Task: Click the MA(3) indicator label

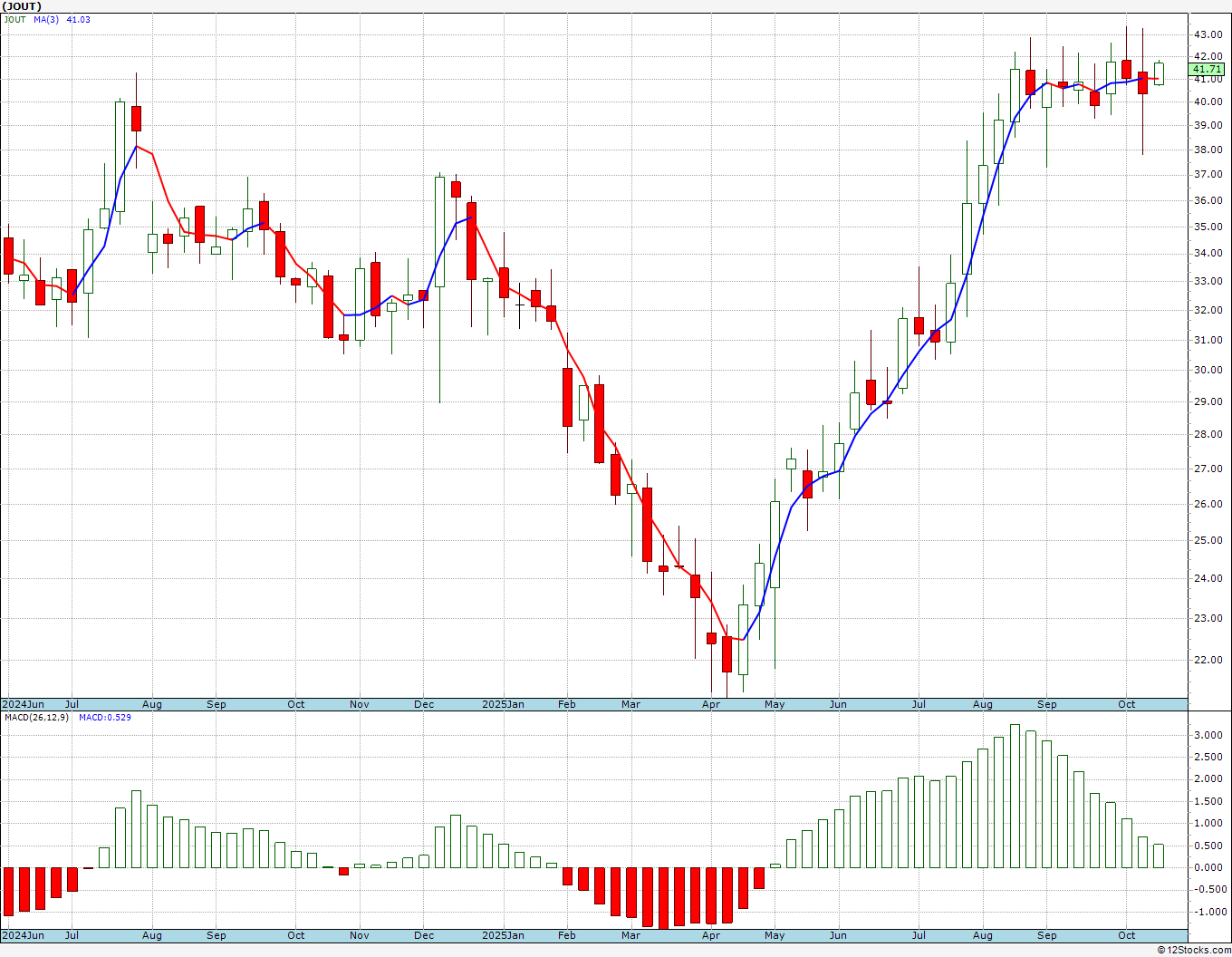Action: [x=47, y=19]
